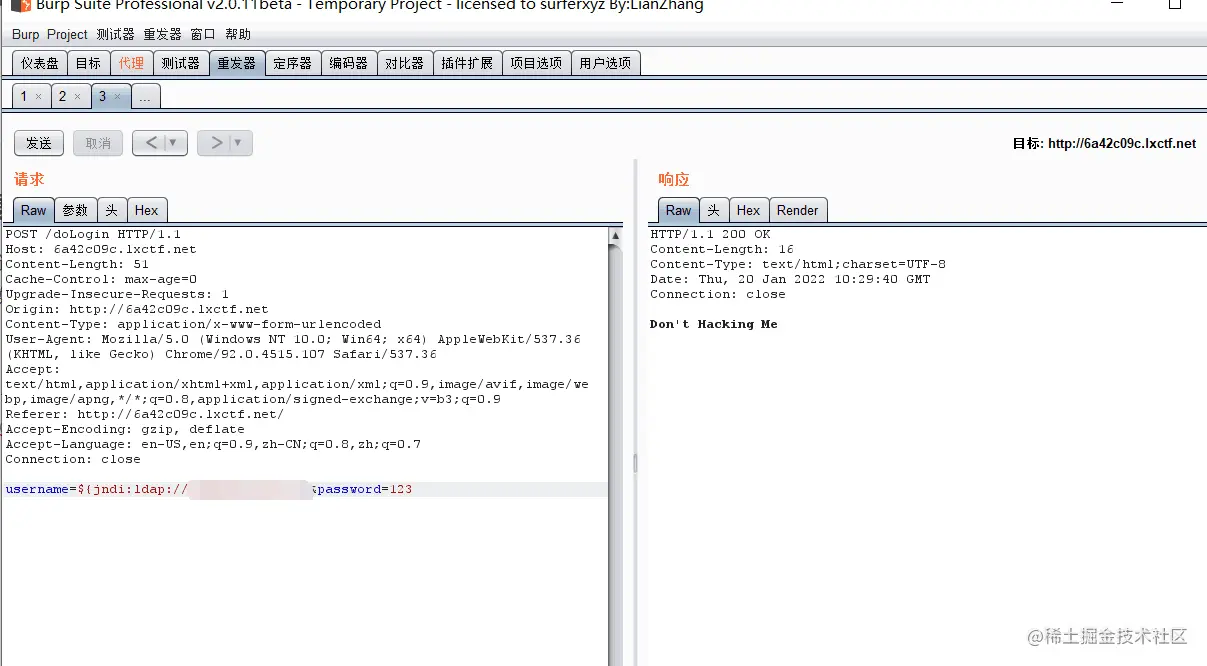Select the 重发器 tool tab
This screenshot has width=1207, height=666.
[236, 63]
